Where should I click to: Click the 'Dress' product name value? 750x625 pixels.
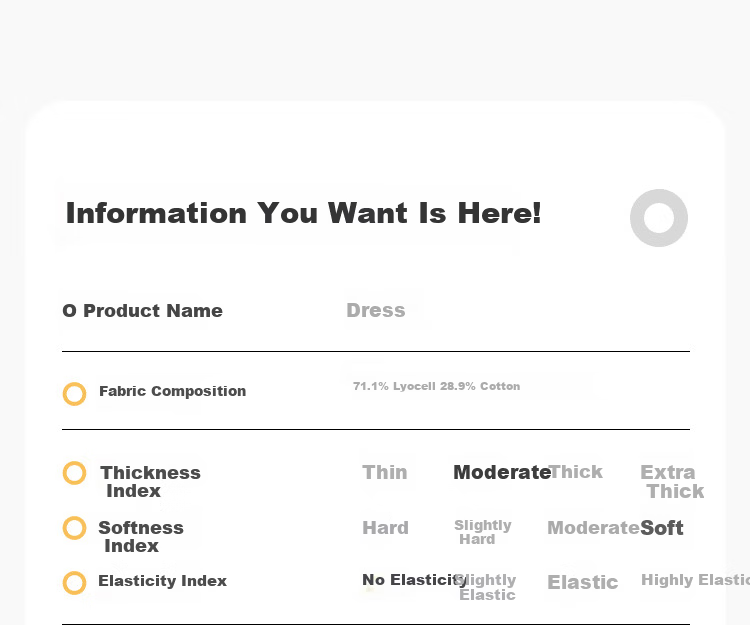click(x=376, y=310)
